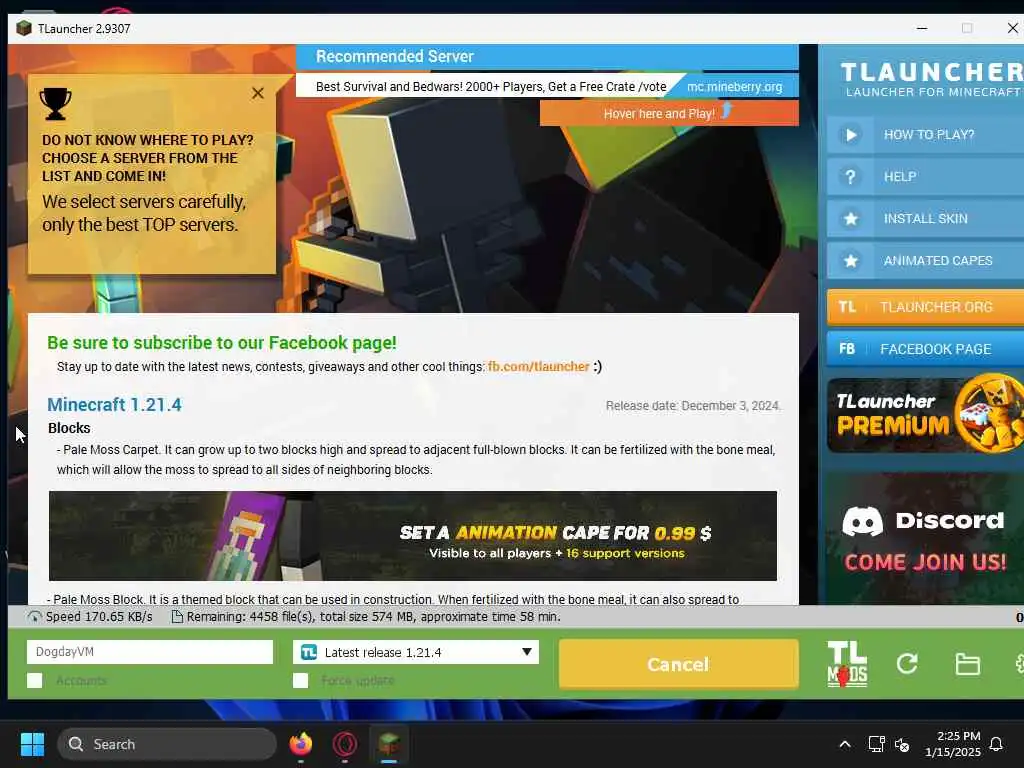
Task: Click the trophy icon in tip
Action: click(x=56, y=104)
